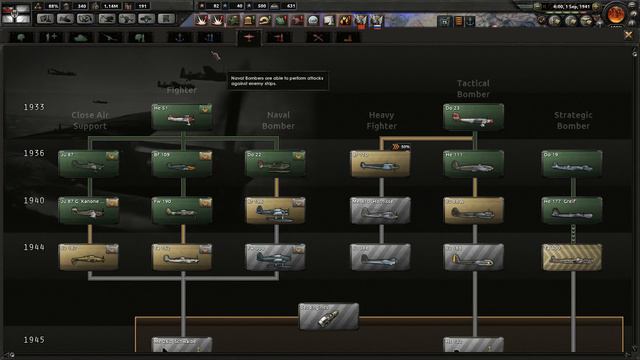Open the He 51 fighter technology
This screenshot has width=640, height=360.
(x=182, y=117)
